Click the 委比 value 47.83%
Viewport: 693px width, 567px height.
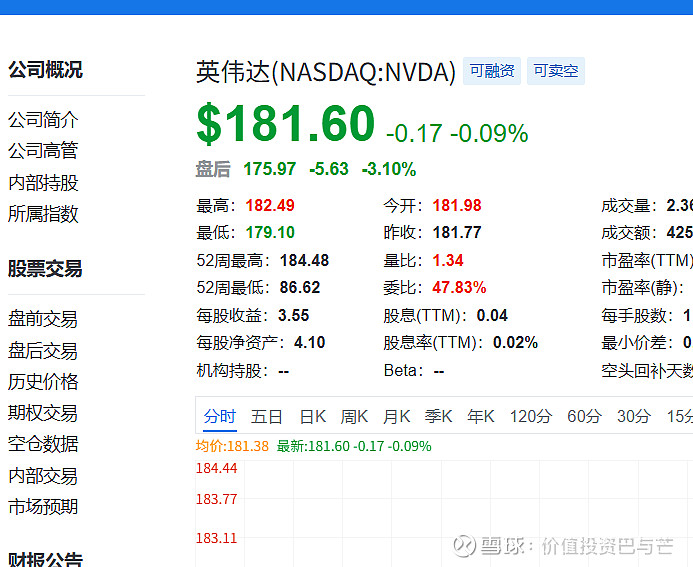coord(459,287)
